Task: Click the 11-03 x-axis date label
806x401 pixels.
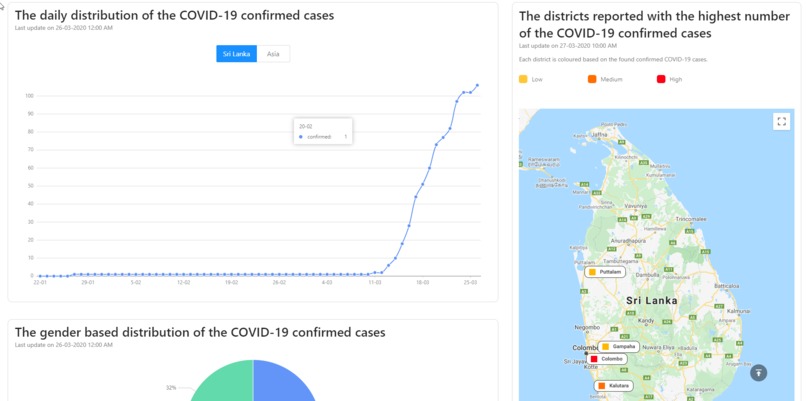Action: 375,283
